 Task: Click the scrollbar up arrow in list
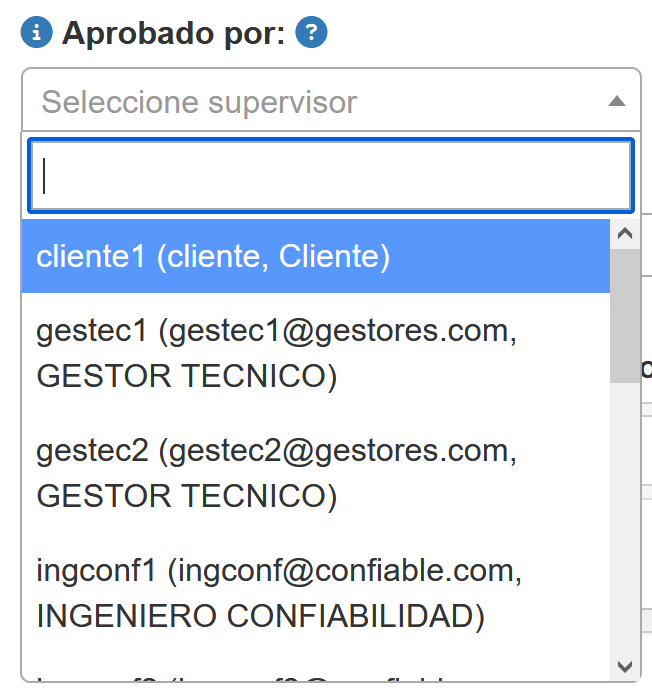(x=625, y=234)
